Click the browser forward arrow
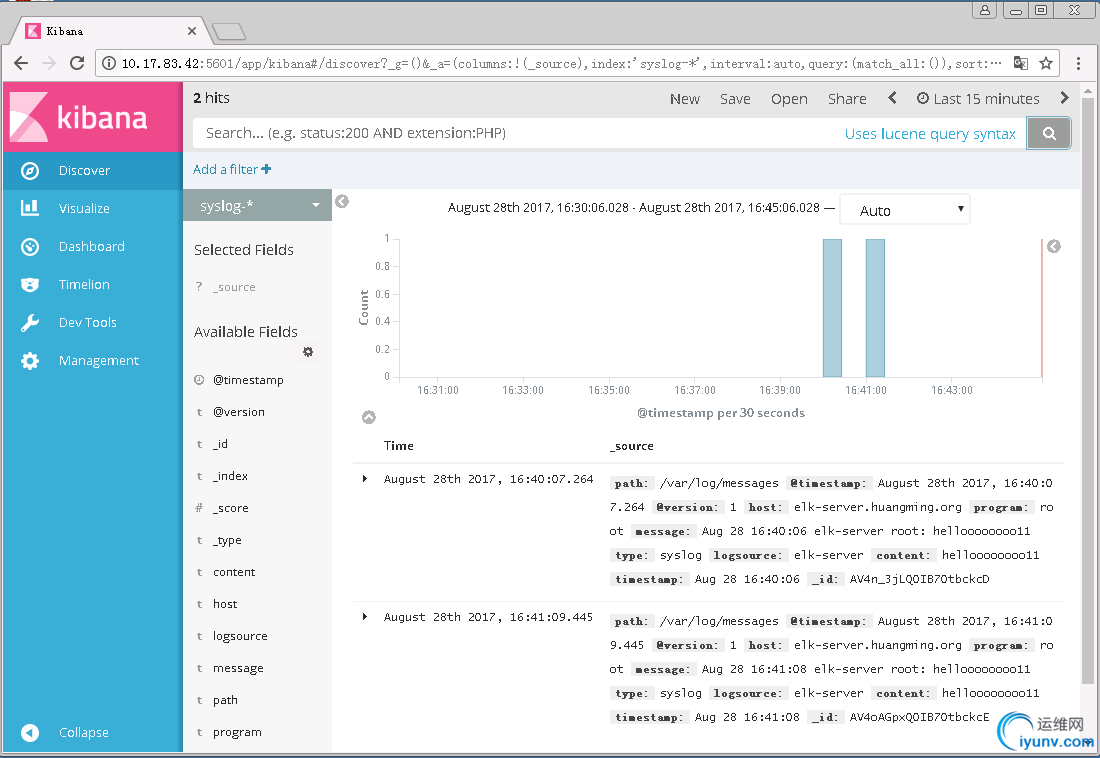1100x758 pixels. pos(48,63)
